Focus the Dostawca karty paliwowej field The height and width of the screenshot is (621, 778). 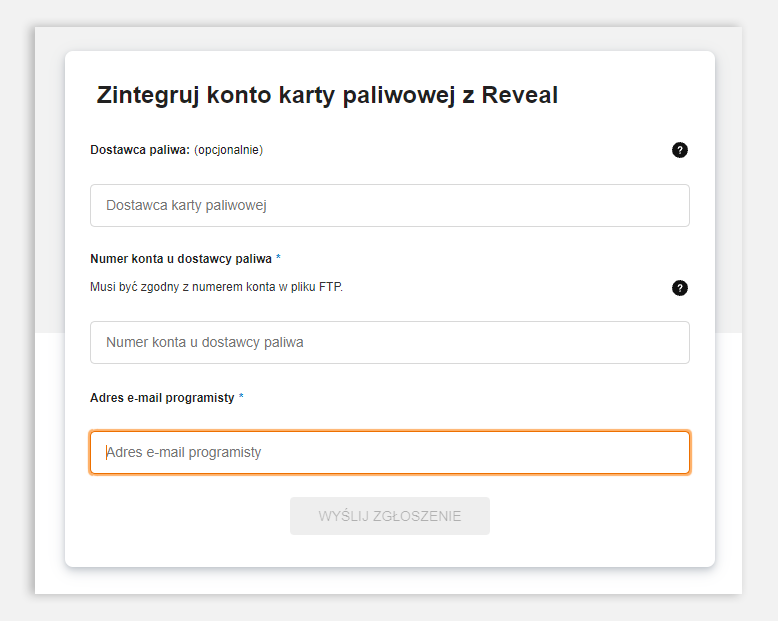click(389, 205)
